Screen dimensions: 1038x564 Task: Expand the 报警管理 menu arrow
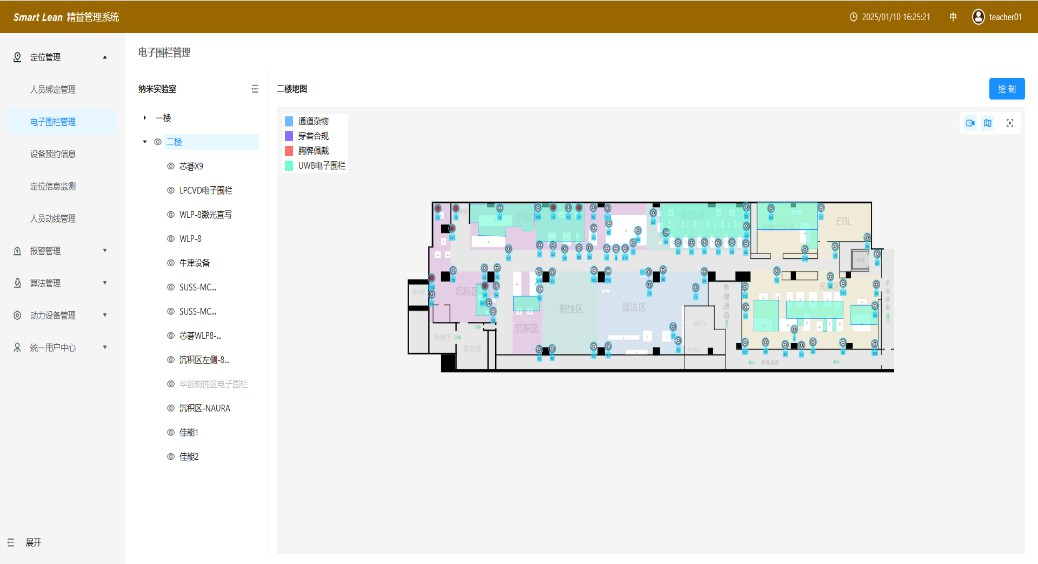point(105,251)
